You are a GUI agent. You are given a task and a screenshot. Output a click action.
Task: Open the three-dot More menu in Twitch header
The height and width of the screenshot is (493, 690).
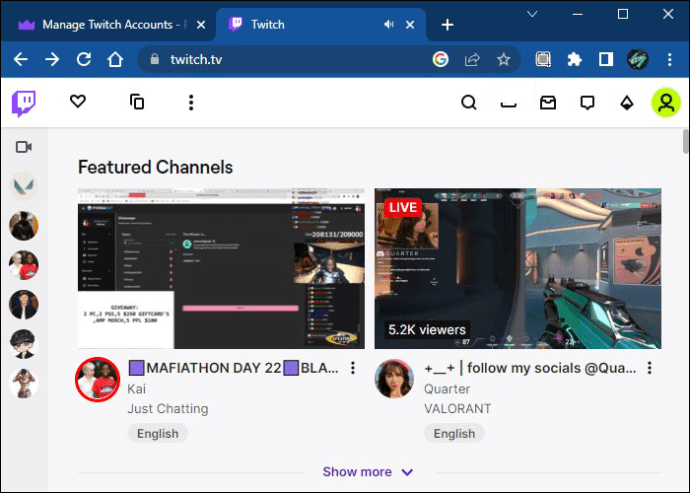point(191,102)
